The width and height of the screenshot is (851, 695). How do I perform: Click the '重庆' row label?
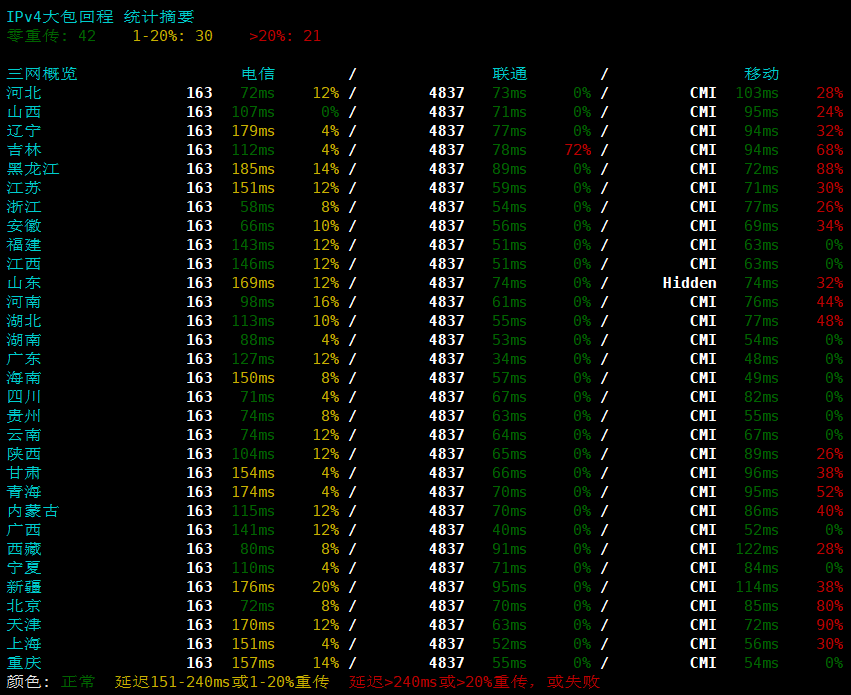(x=24, y=662)
